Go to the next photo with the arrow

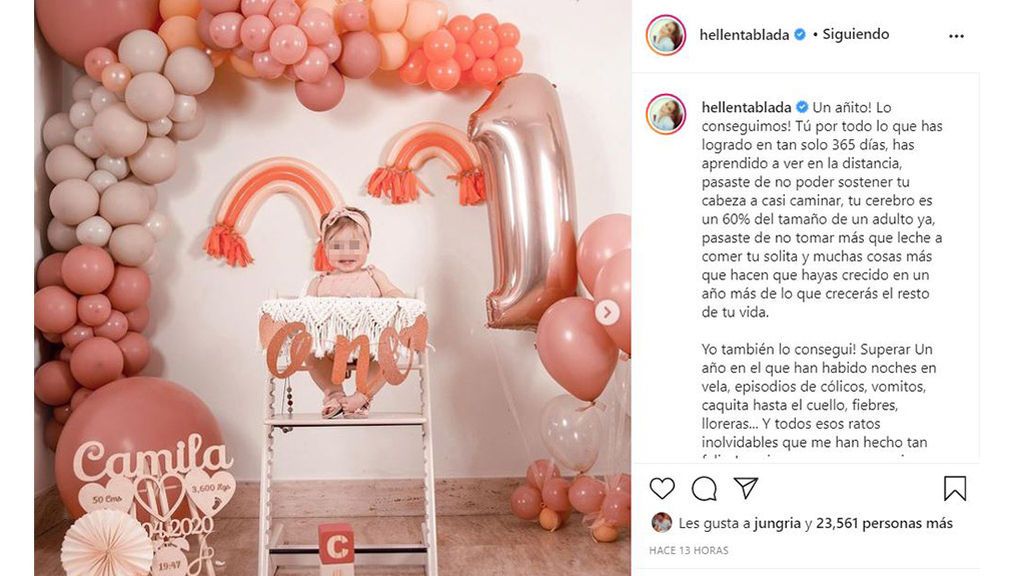tap(607, 312)
